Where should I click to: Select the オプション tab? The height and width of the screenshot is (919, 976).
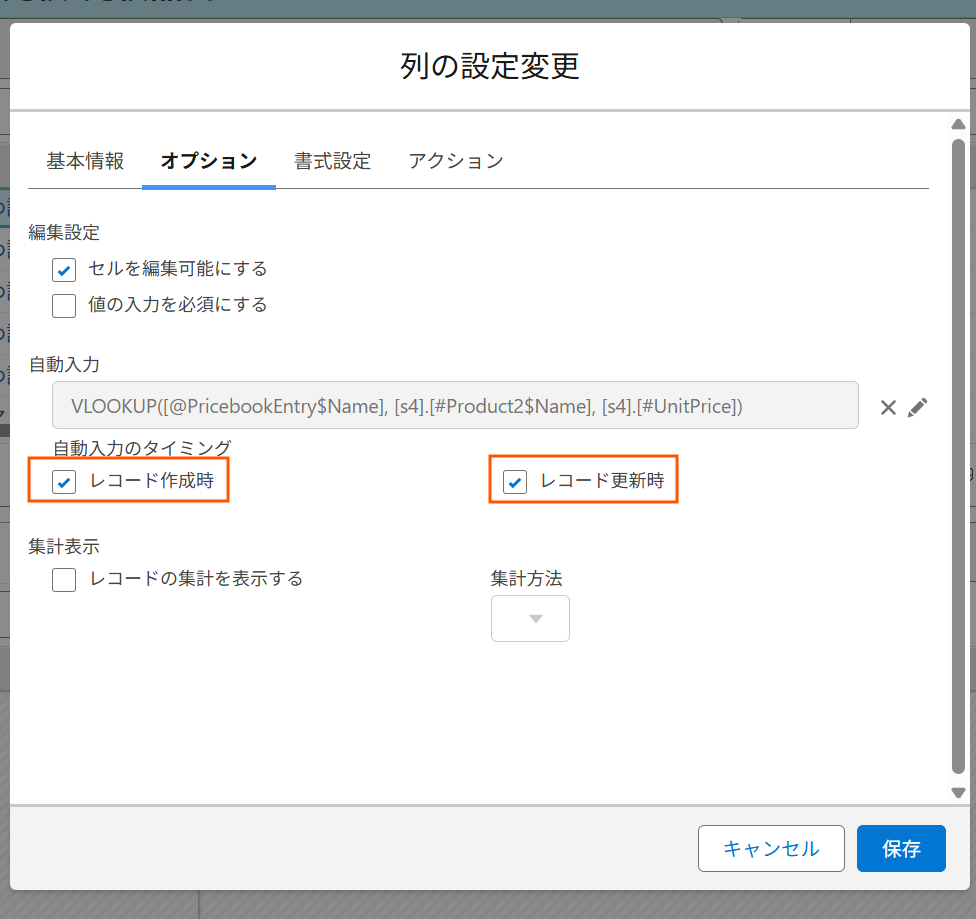(x=209, y=161)
